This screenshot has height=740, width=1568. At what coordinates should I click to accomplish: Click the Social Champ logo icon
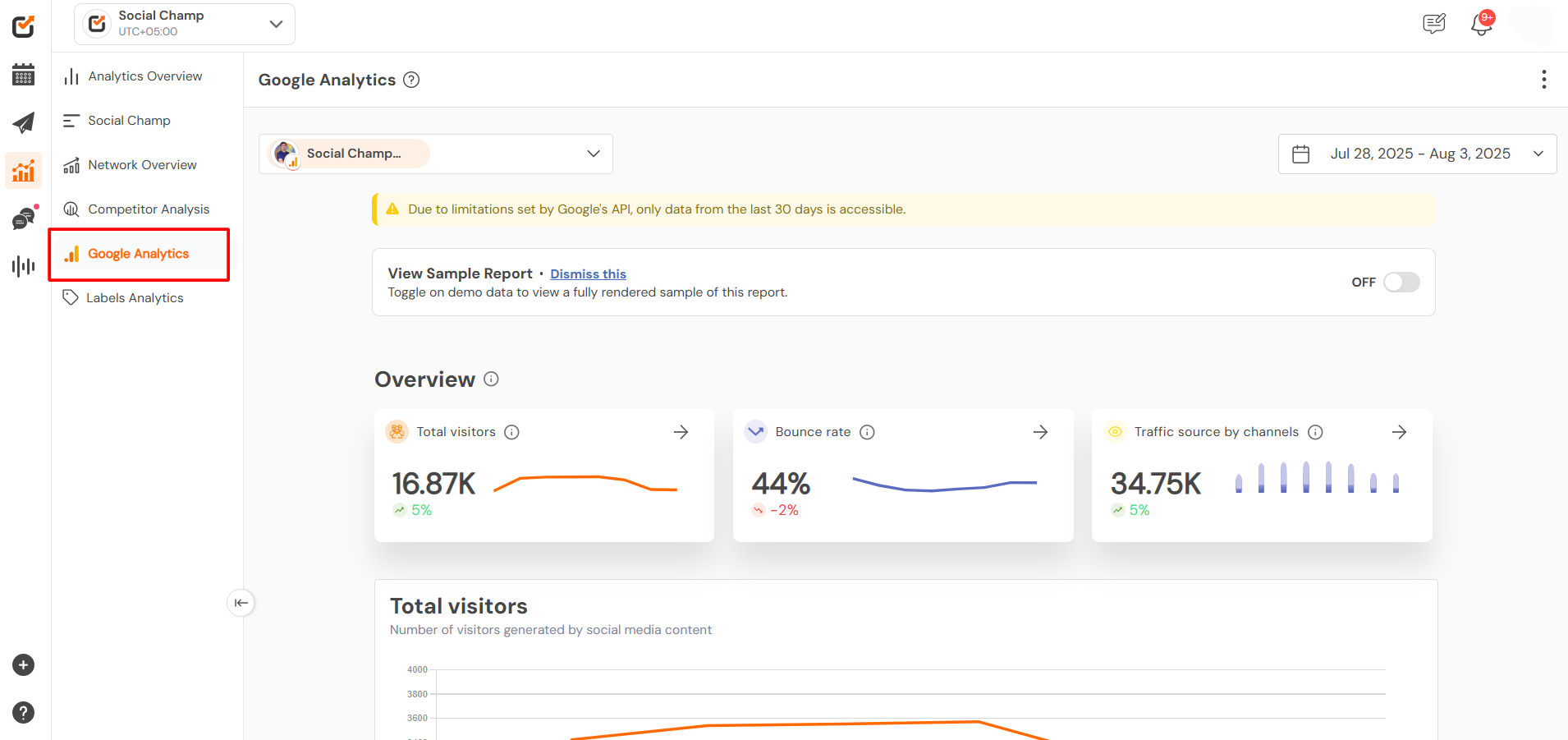23,26
